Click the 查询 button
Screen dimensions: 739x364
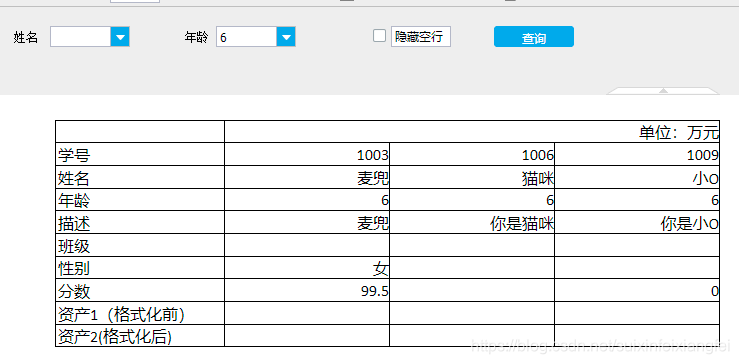click(534, 37)
